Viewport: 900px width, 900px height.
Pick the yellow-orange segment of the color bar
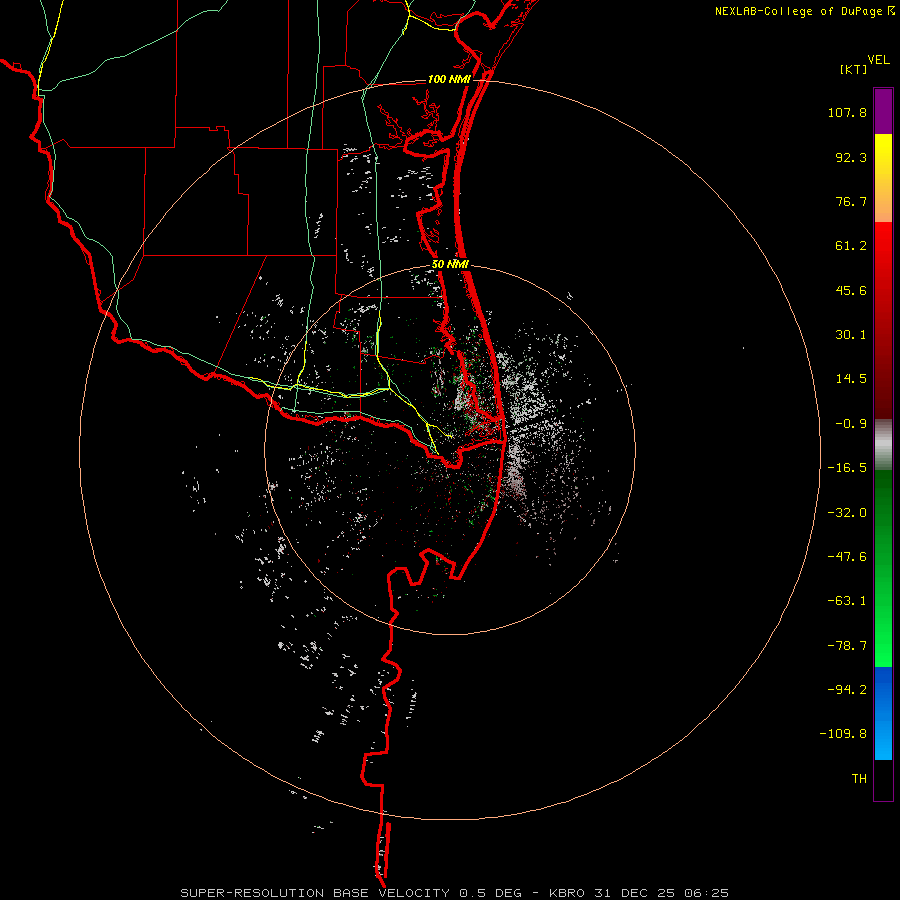click(x=883, y=178)
